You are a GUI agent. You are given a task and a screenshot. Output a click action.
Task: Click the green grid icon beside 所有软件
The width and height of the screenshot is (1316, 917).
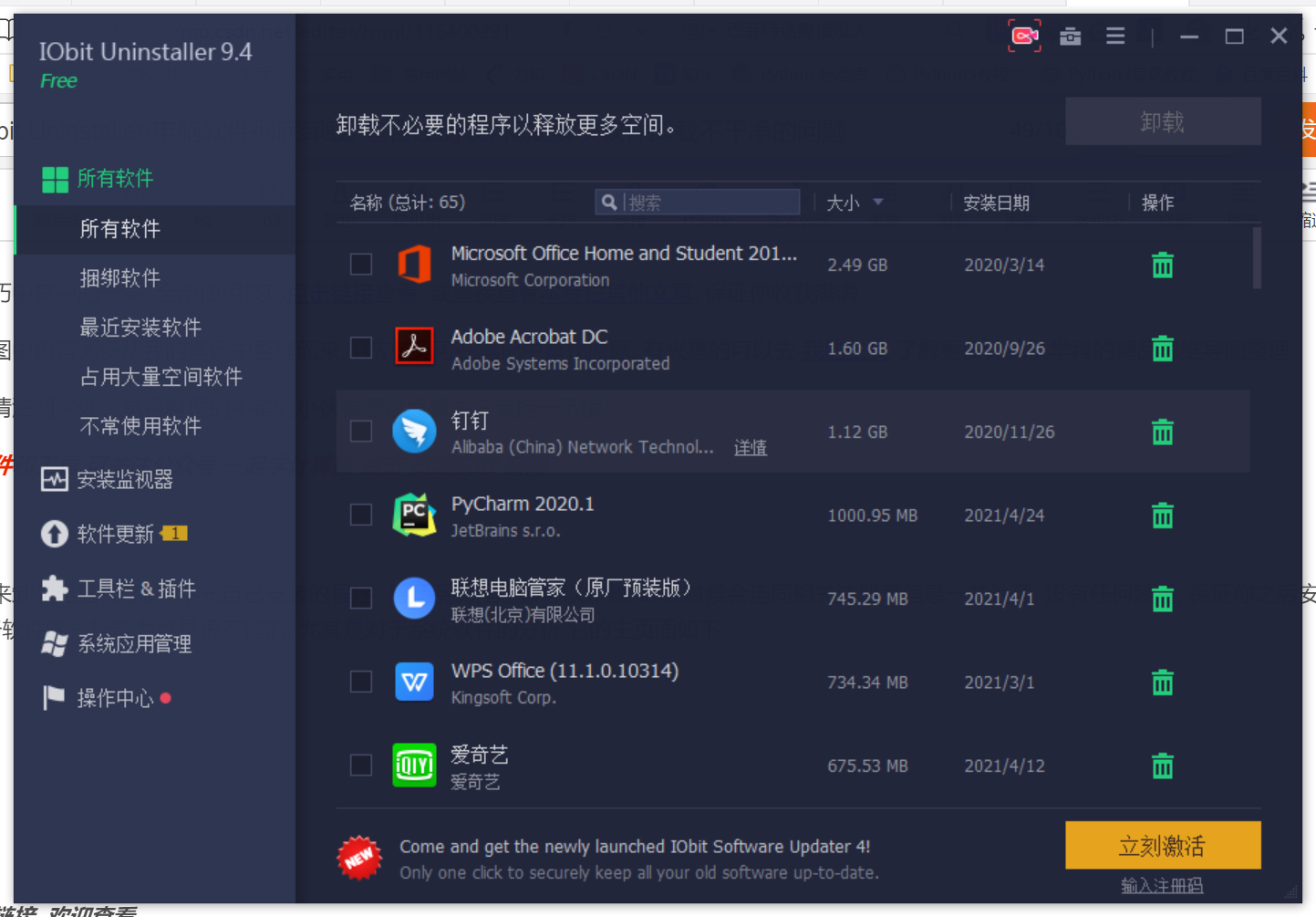(55, 180)
